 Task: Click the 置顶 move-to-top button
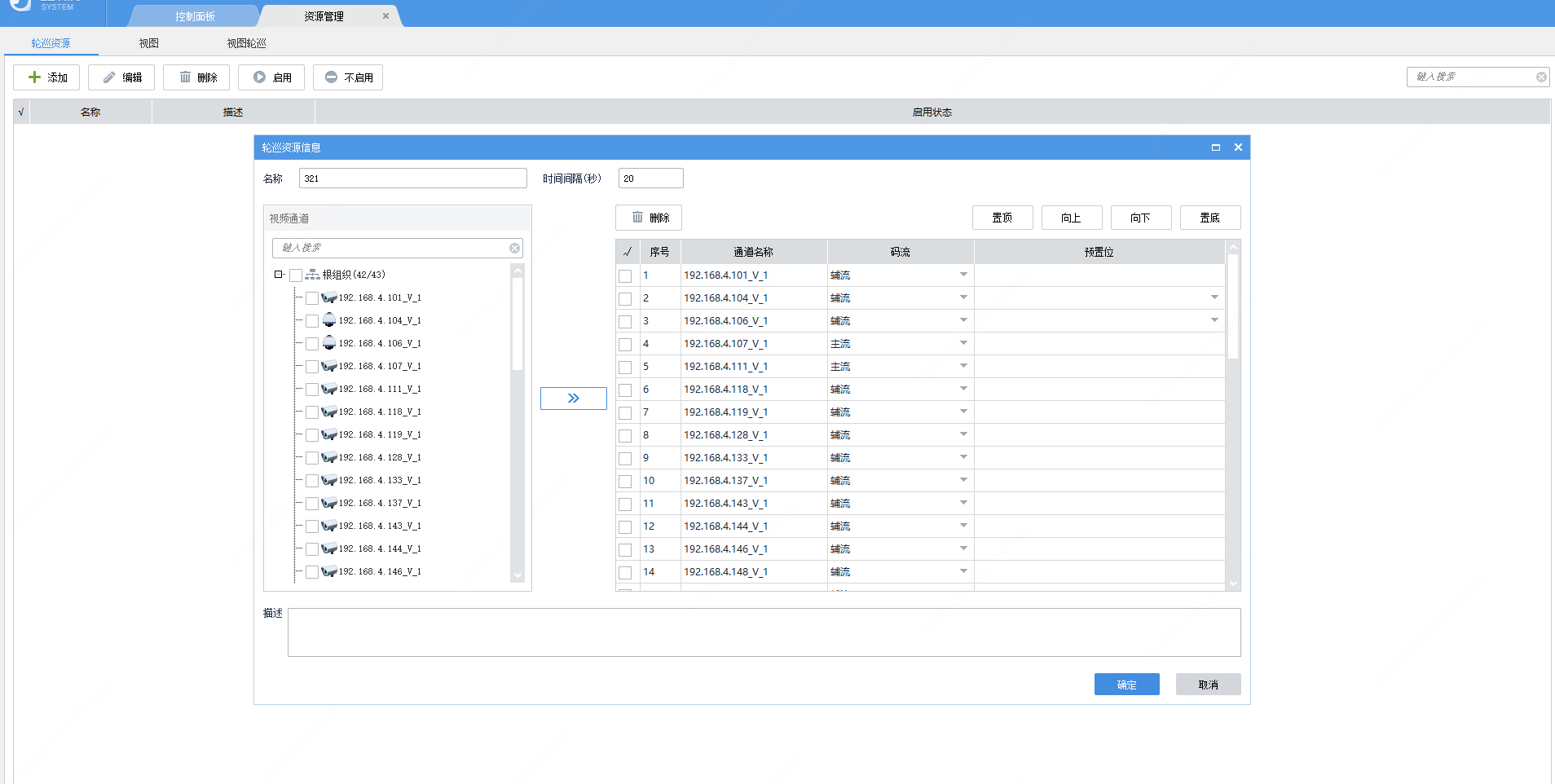[x=1002, y=218]
